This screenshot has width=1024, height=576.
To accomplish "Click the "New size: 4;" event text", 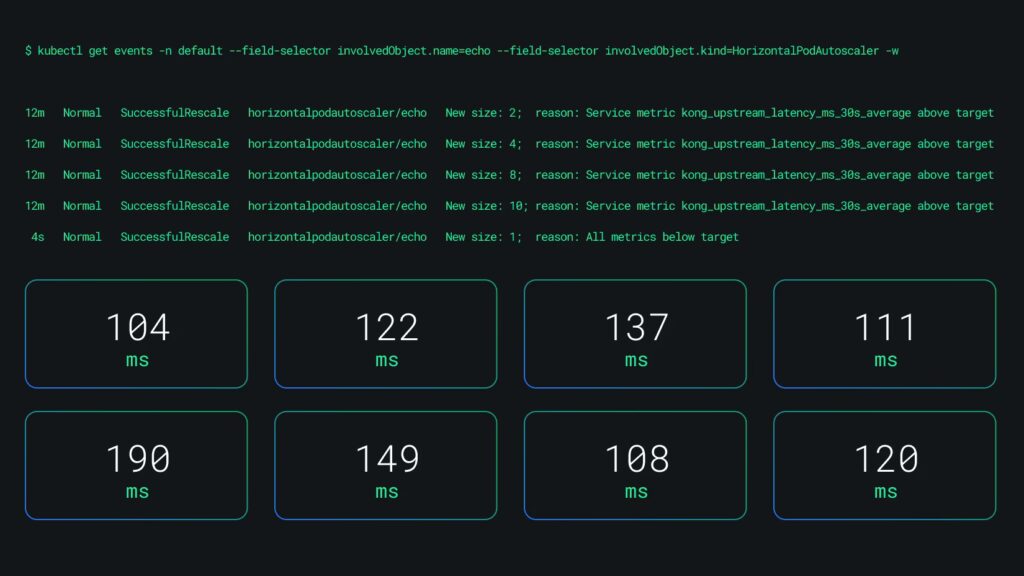I will (484, 144).
